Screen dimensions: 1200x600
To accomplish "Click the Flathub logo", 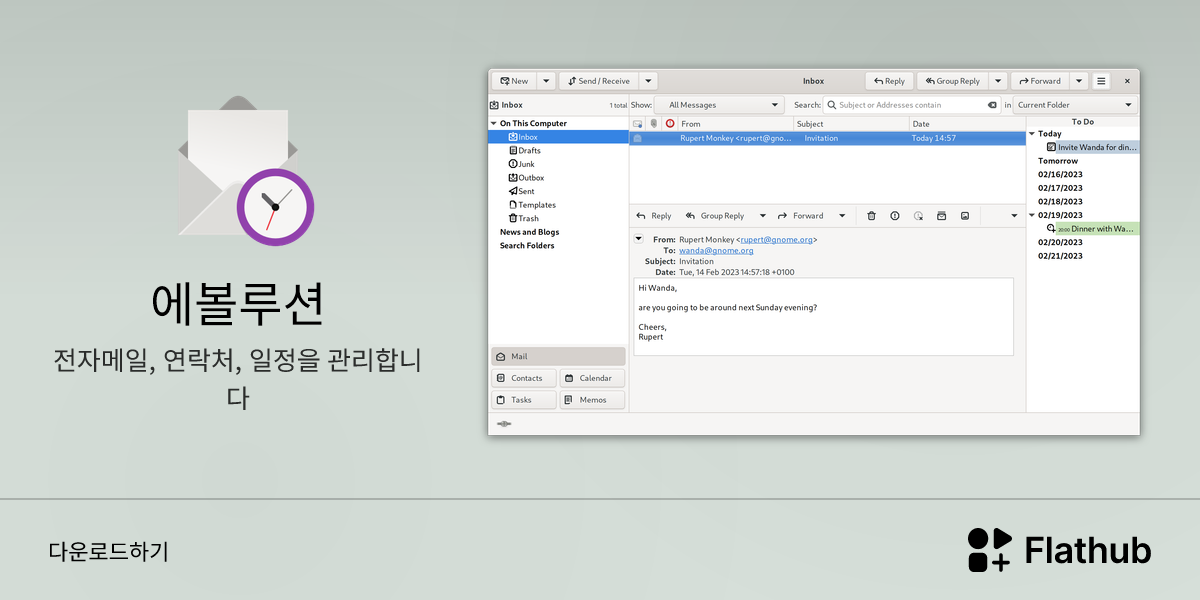I will click(1059, 550).
